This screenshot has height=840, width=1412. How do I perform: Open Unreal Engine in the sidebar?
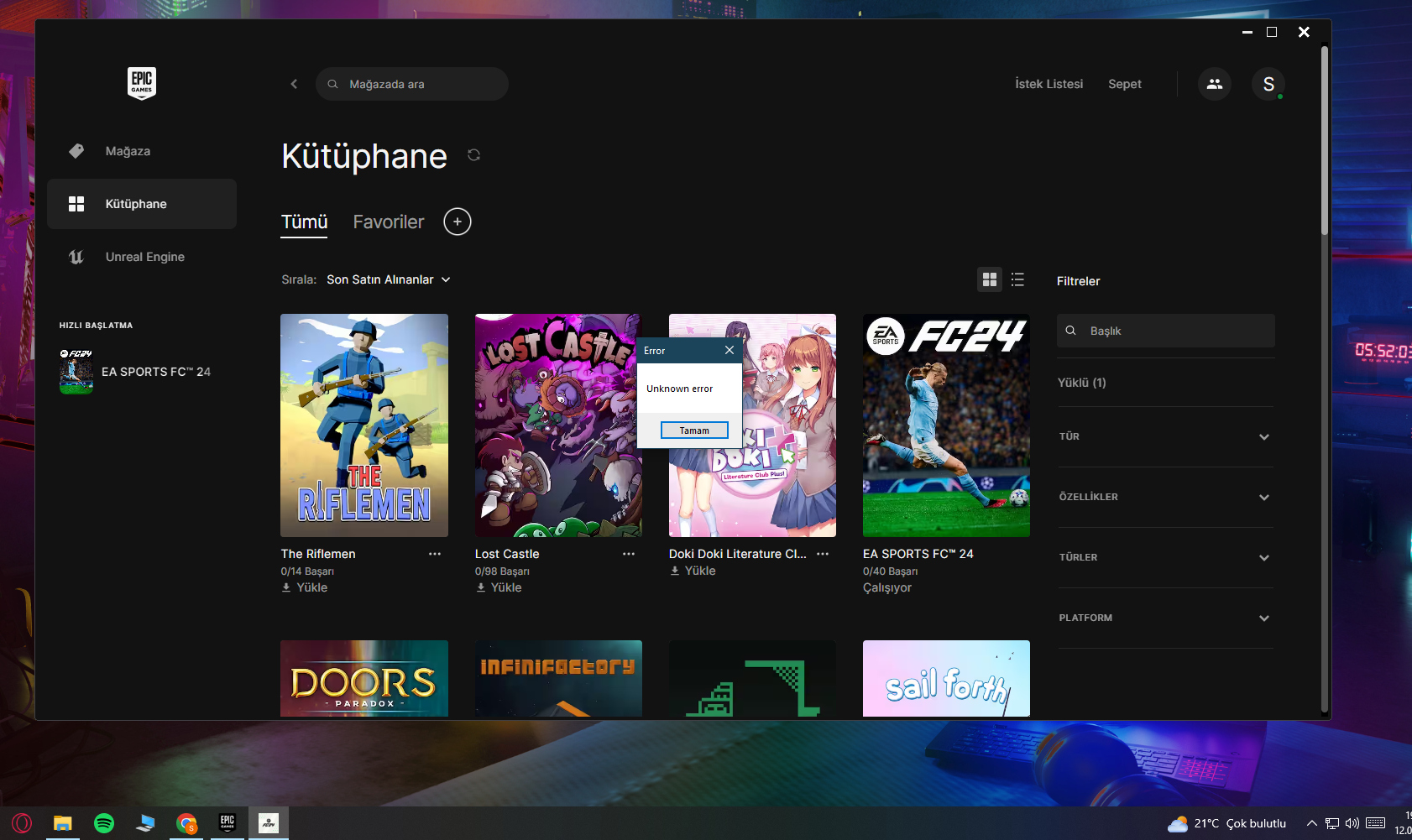pyautogui.click(x=142, y=257)
